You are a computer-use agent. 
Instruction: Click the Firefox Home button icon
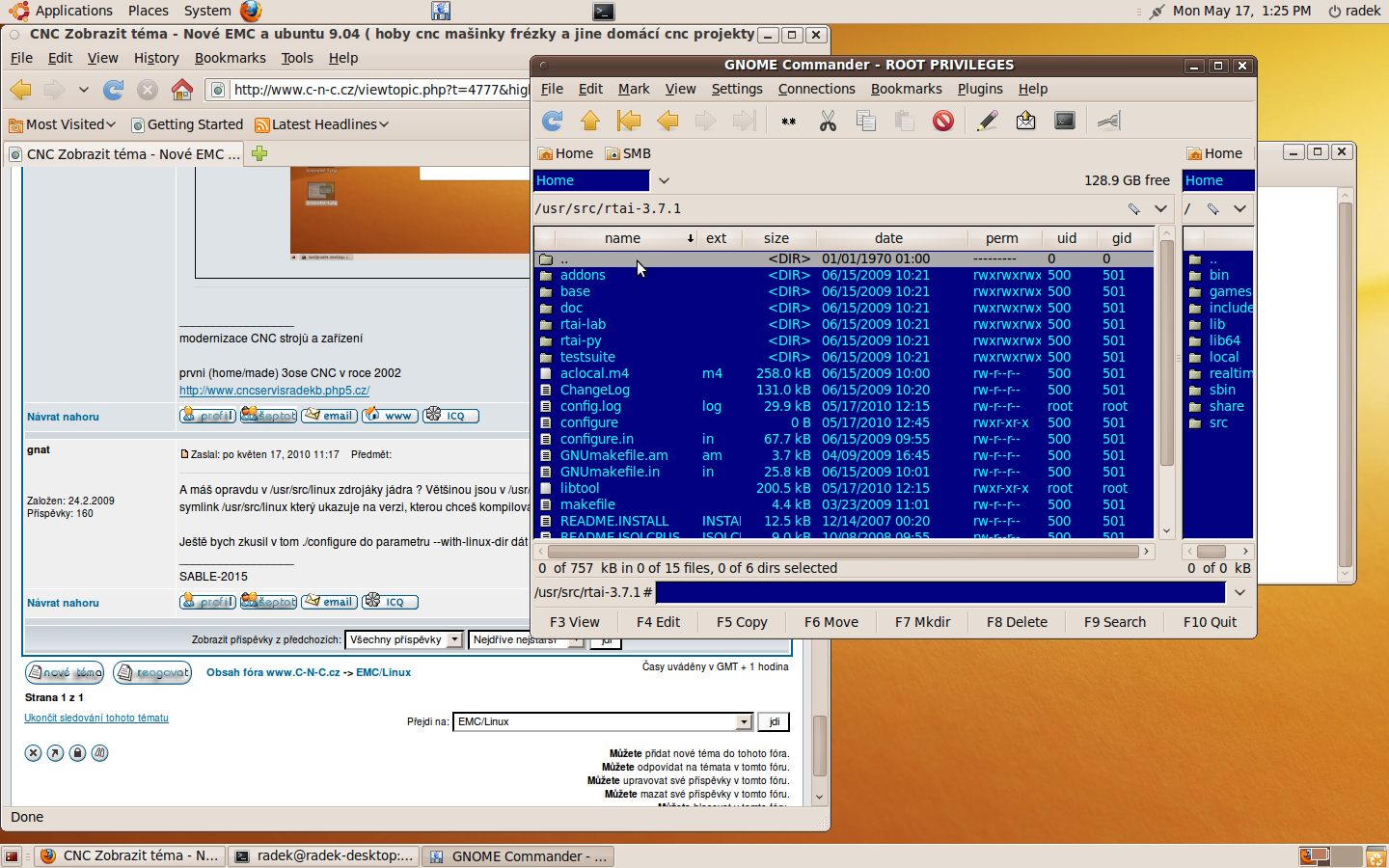tap(181, 90)
